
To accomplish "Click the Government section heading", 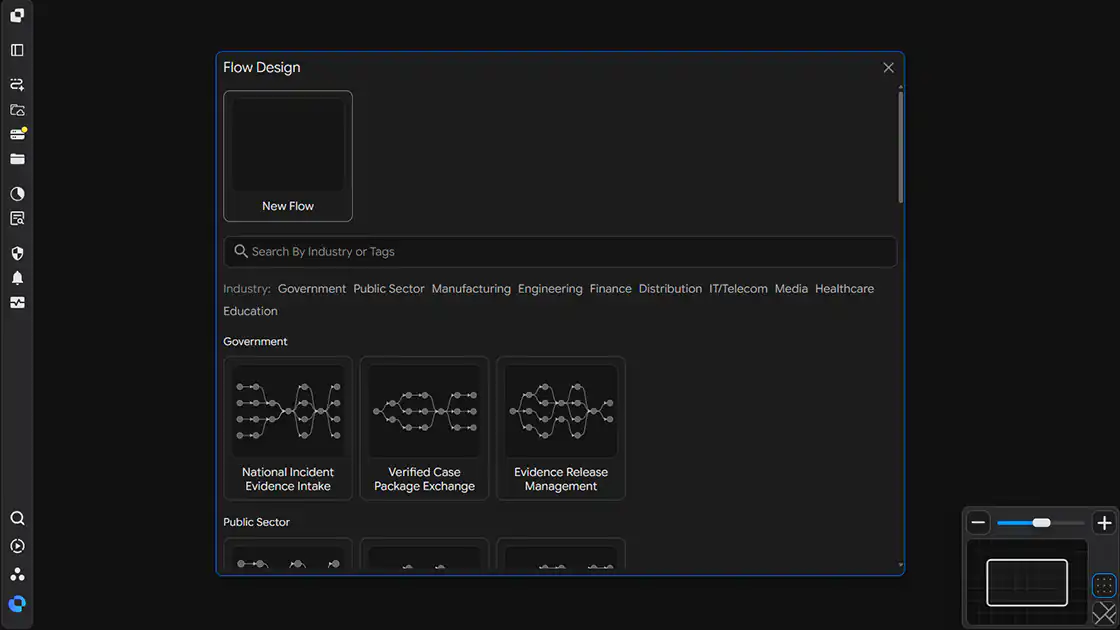I will [255, 341].
